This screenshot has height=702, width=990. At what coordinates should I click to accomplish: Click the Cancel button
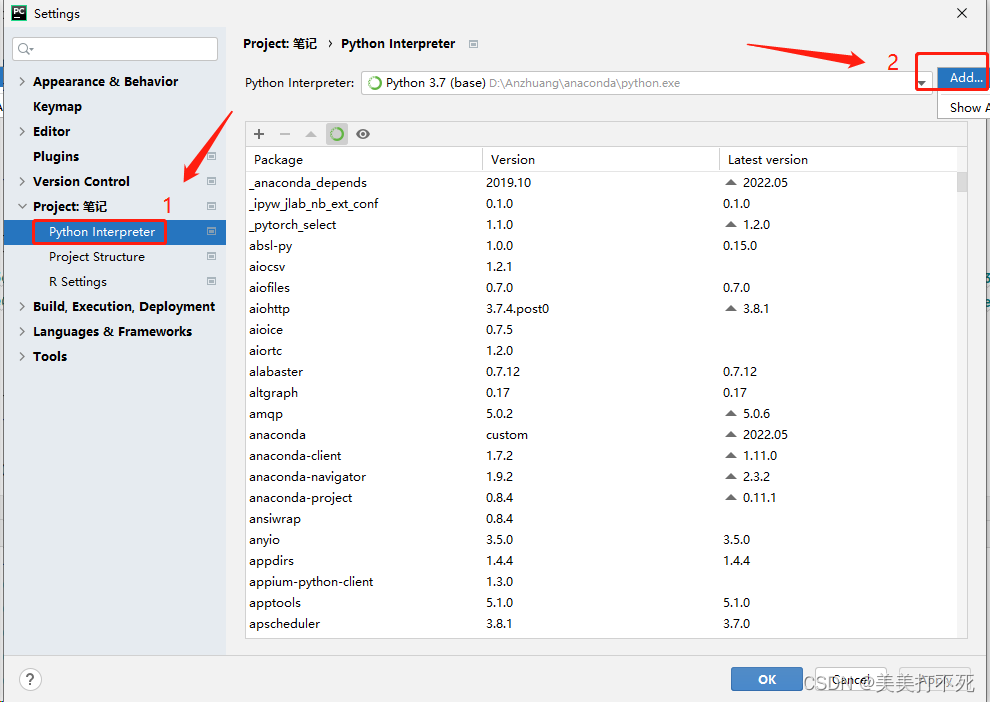click(x=850, y=679)
